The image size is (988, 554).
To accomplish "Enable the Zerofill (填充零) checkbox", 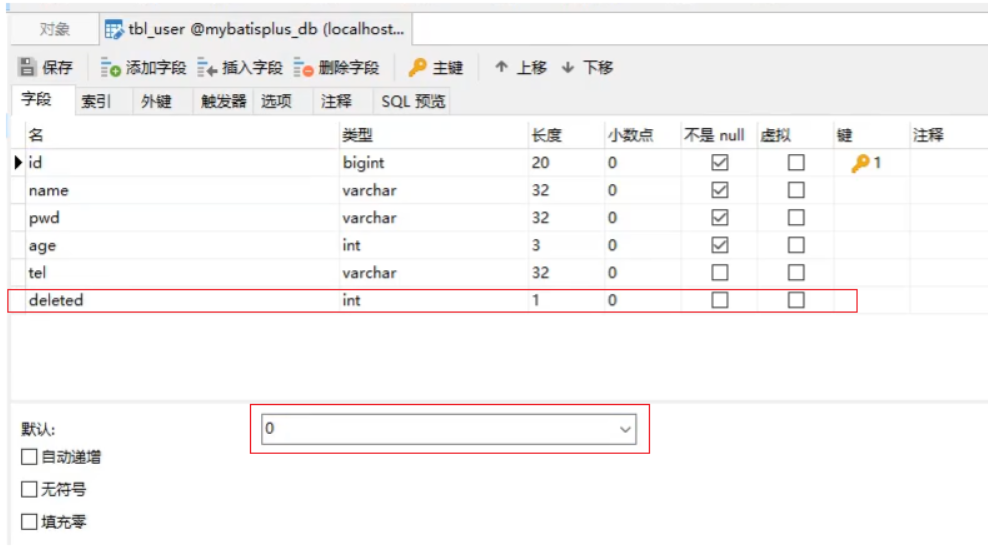I will click(x=29, y=522).
